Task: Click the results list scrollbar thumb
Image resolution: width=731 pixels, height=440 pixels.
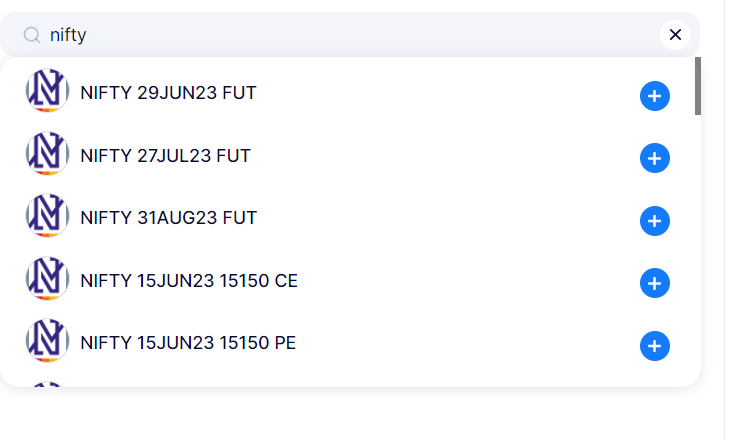Action: pyautogui.click(x=697, y=86)
